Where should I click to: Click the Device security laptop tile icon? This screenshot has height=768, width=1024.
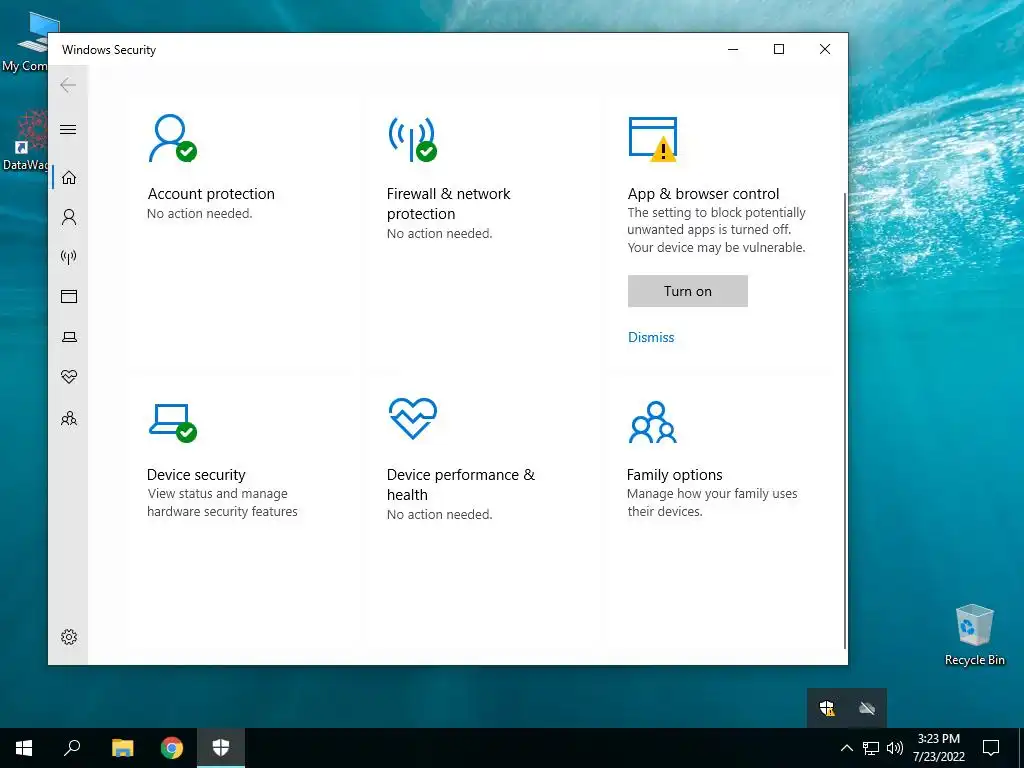pyautogui.click(x=172, y=423)
